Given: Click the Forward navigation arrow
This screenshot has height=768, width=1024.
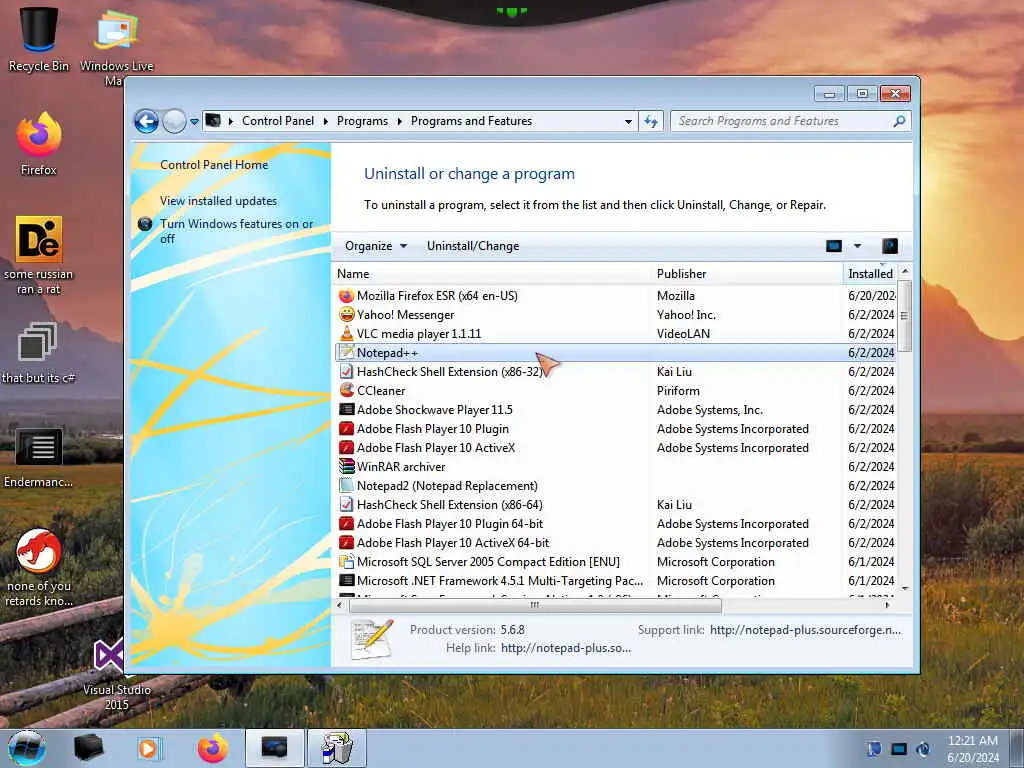Looking at the screenshot, I should 174,121.
